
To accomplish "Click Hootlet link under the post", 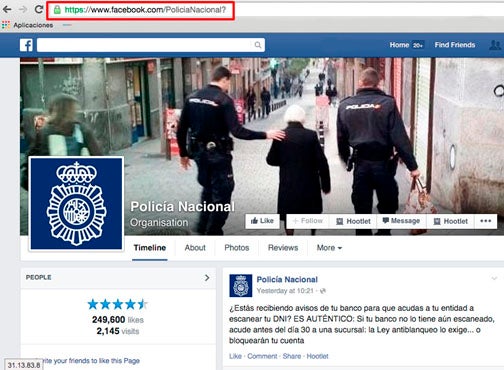I will click(317, 356).
